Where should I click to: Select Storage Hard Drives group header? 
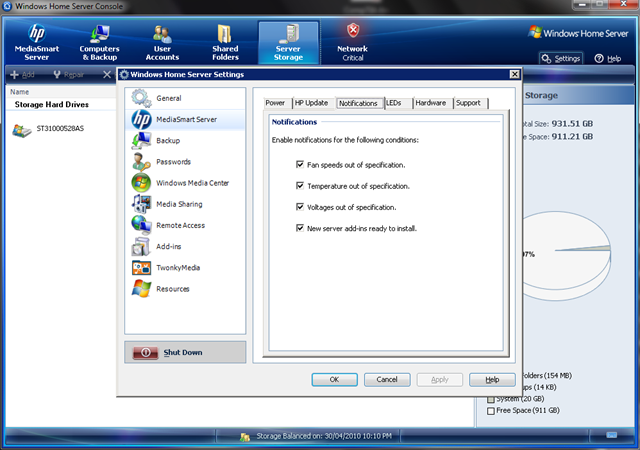pos(51,105)
